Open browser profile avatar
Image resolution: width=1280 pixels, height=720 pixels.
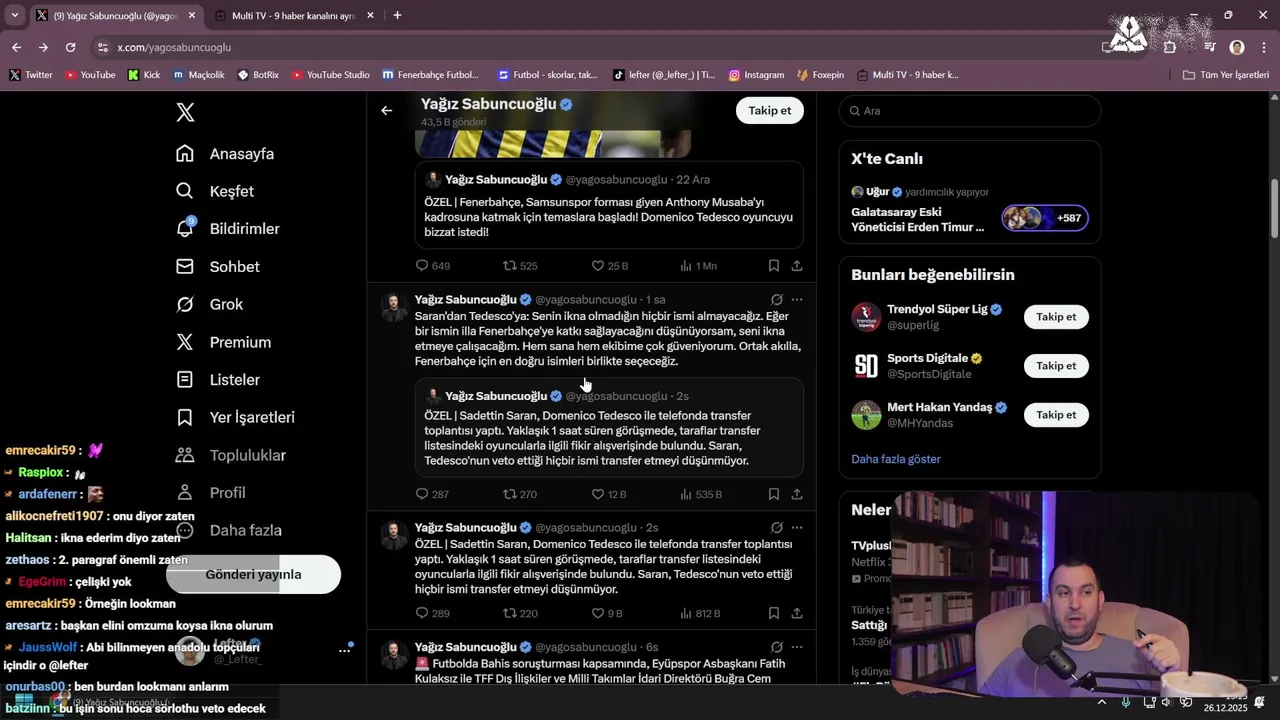(x=1237, y=47)
